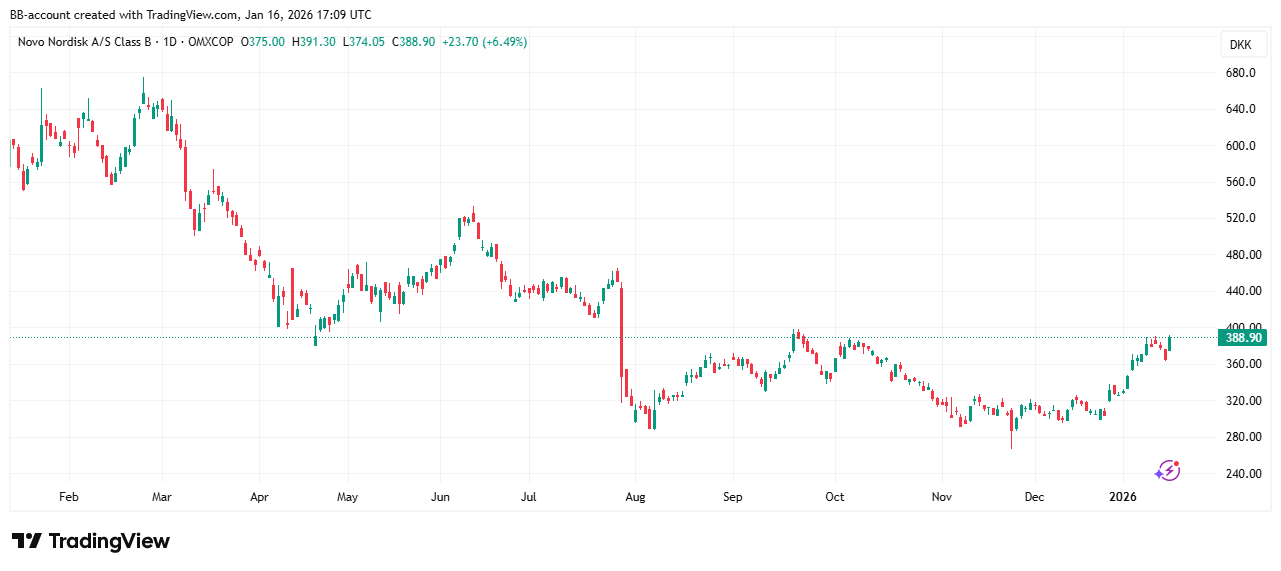This screenshot has width=1281, height=571.
Task: Click the 680.0 price axis label
Action: (x=1241, y=73)
